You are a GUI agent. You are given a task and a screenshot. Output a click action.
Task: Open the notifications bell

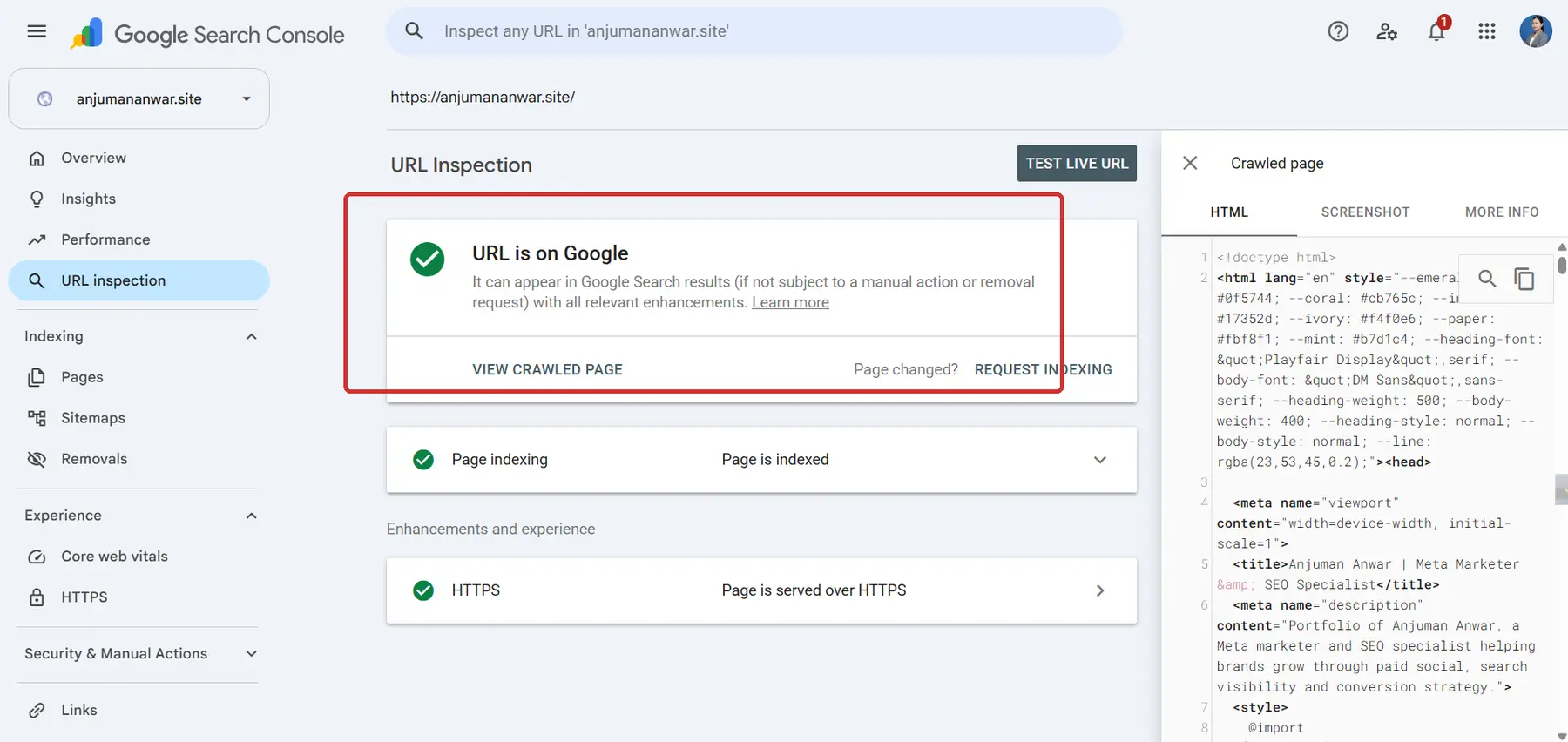1436,31
